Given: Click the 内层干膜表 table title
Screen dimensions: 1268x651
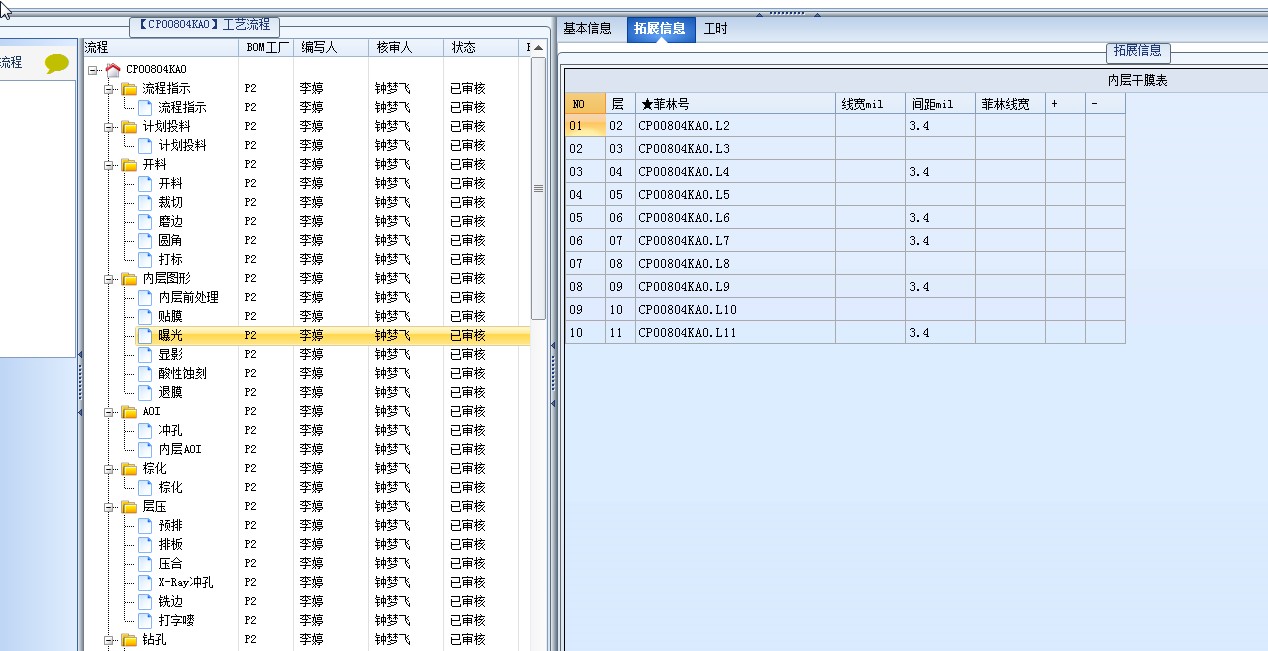Looking at the screenshot, I should pos(1137,80).
